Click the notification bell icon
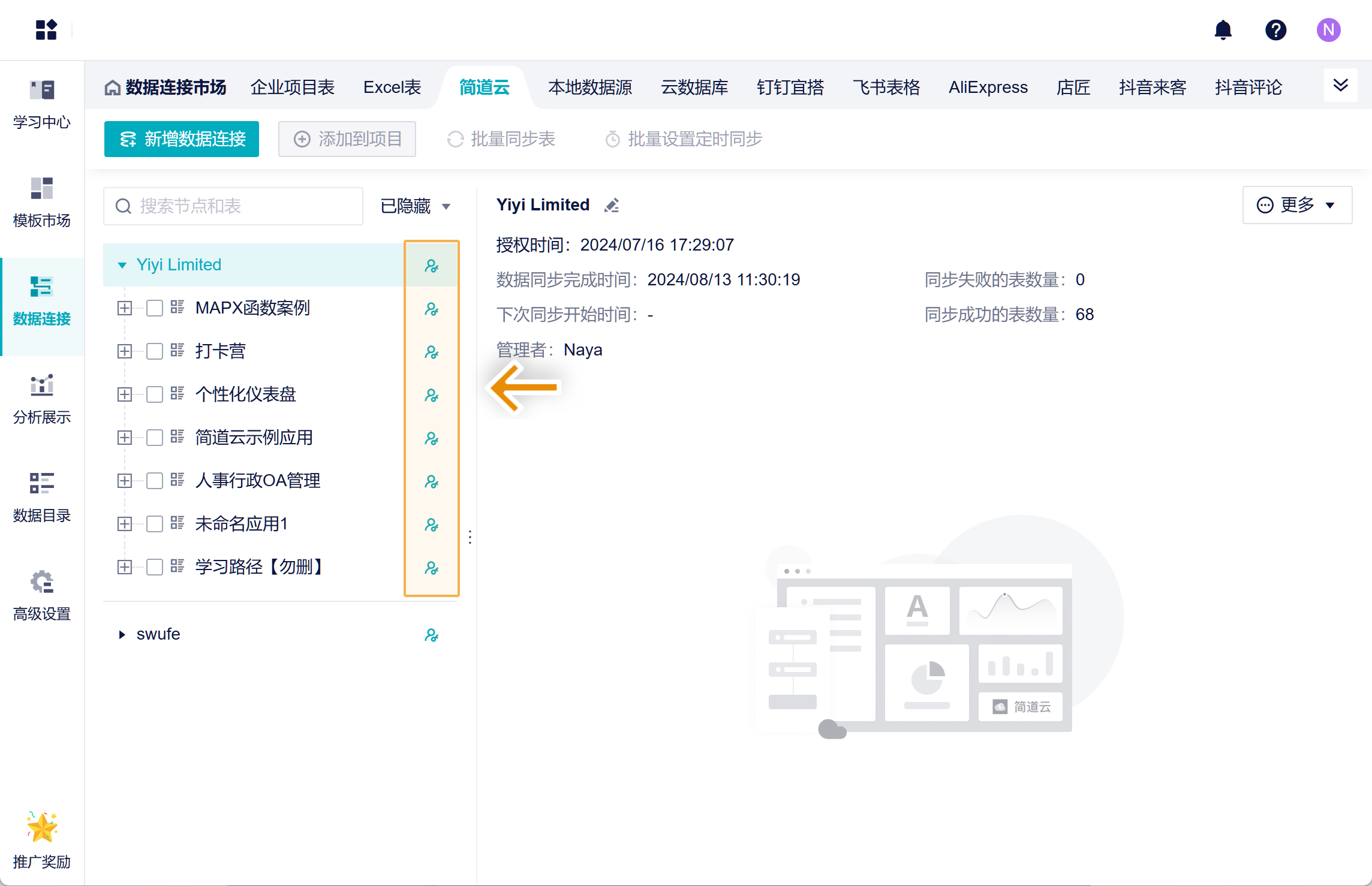The height and width of the screenshot is (886, 1372). point(1223,30)
